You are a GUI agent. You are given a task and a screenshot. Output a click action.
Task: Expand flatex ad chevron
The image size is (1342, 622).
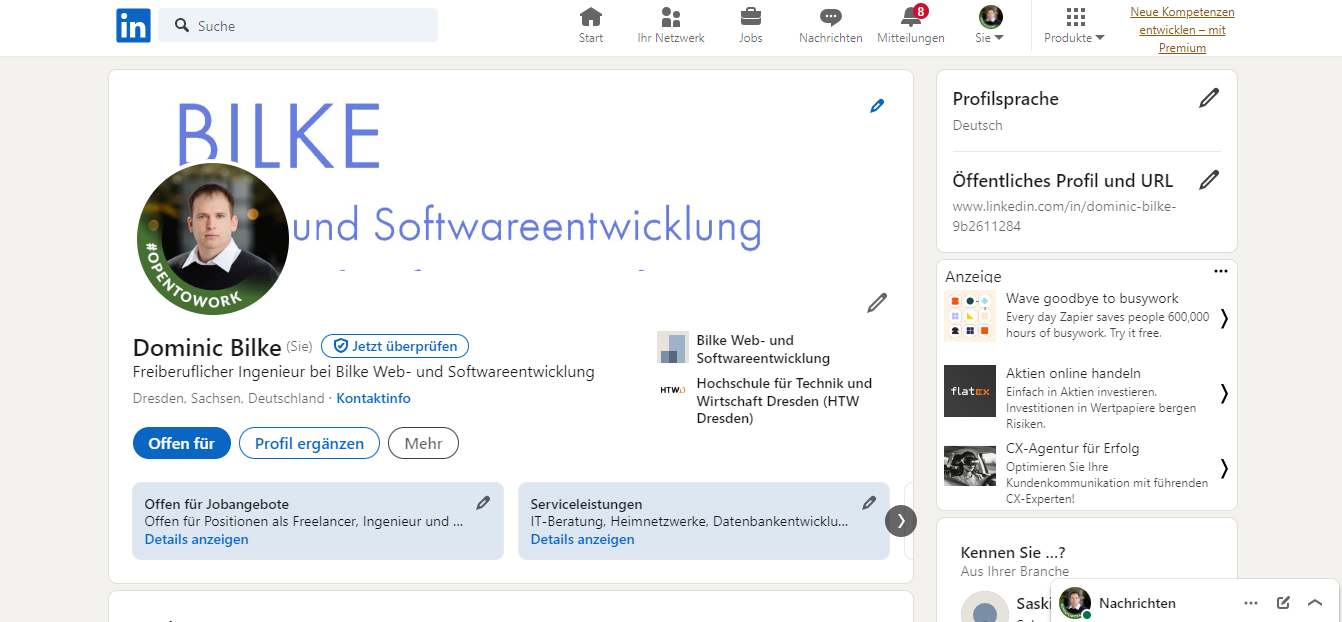pyautogui.click(x=1224, y=393)
